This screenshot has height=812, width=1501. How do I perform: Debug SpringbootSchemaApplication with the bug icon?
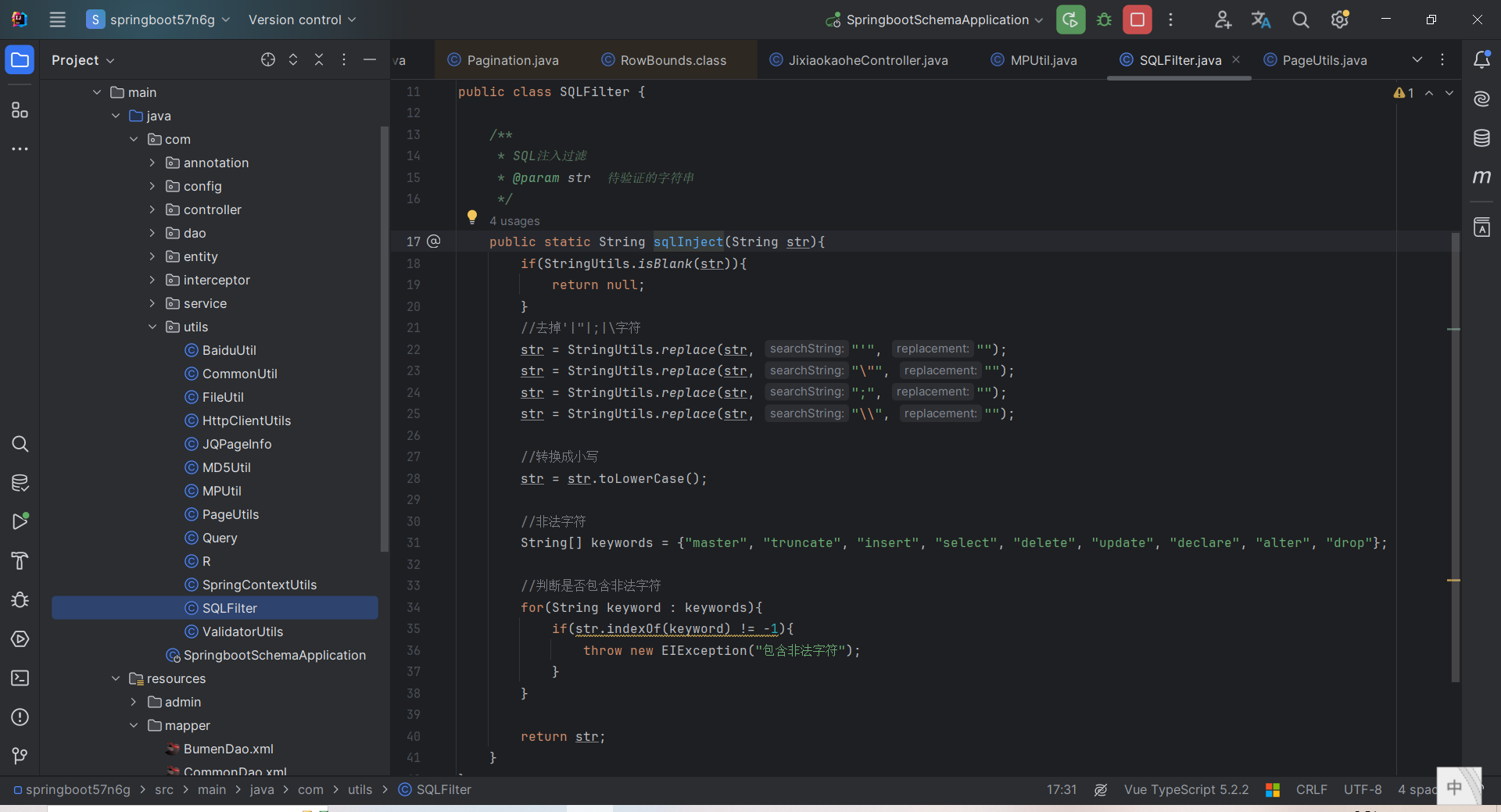tap(1104, 20)
